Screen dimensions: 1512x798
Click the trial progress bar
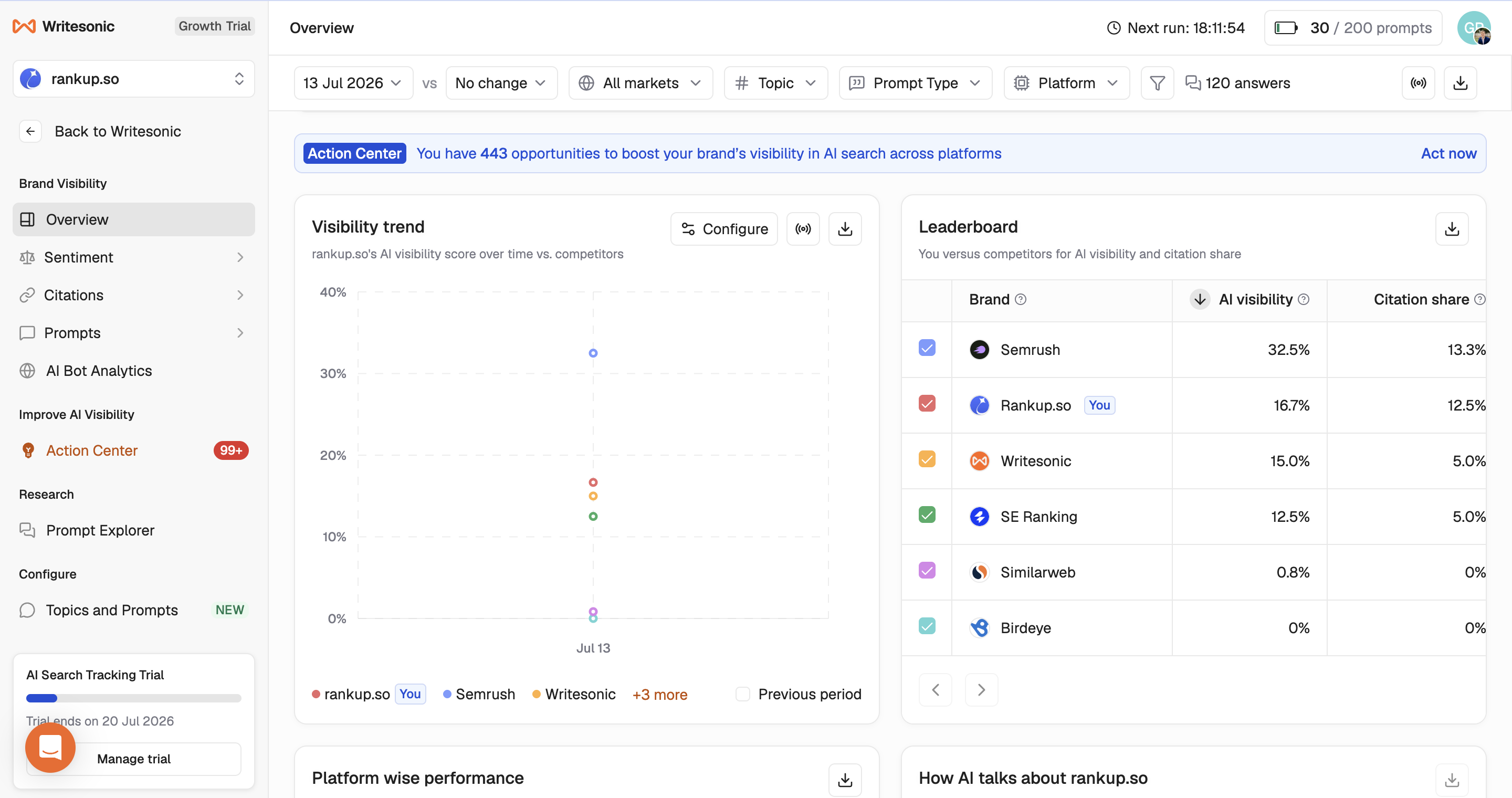click(x=134, y=698)
